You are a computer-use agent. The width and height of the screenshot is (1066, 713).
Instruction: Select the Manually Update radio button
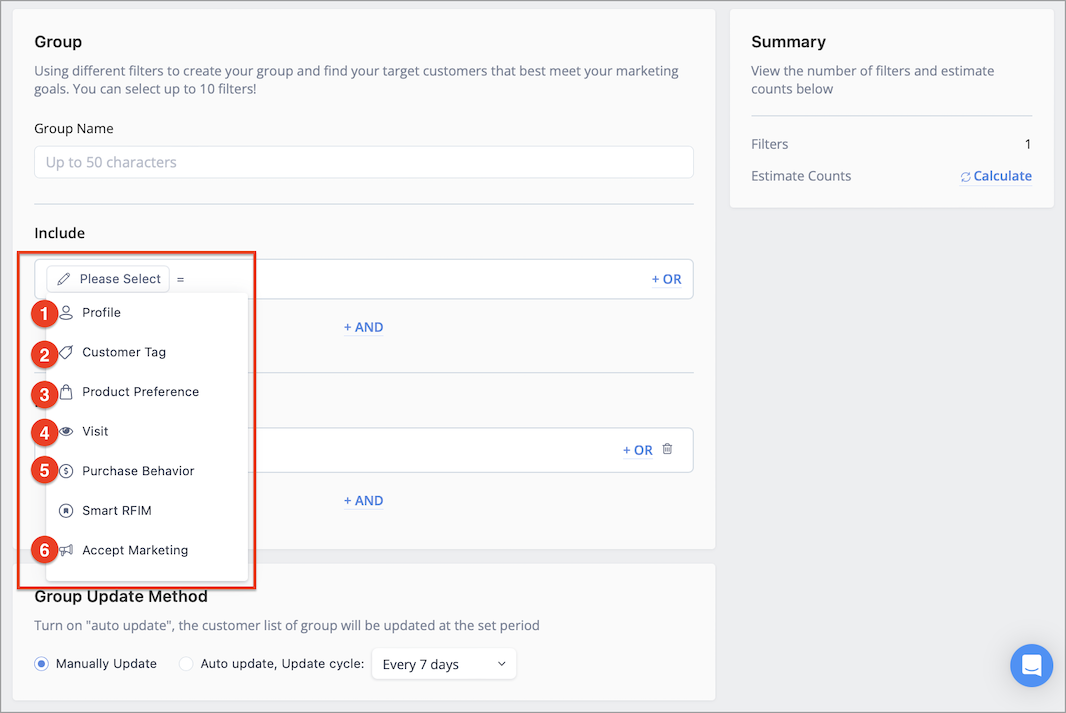(42, 664)
